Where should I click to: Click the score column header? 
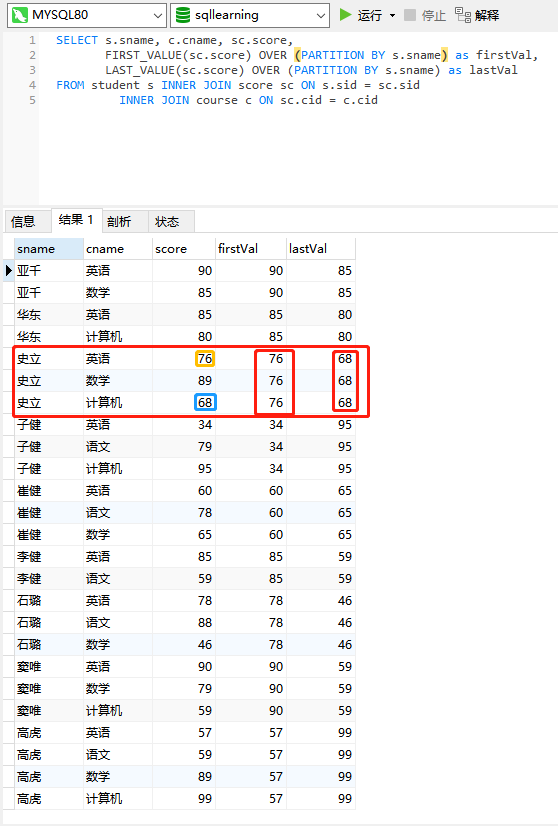[184, 249]
